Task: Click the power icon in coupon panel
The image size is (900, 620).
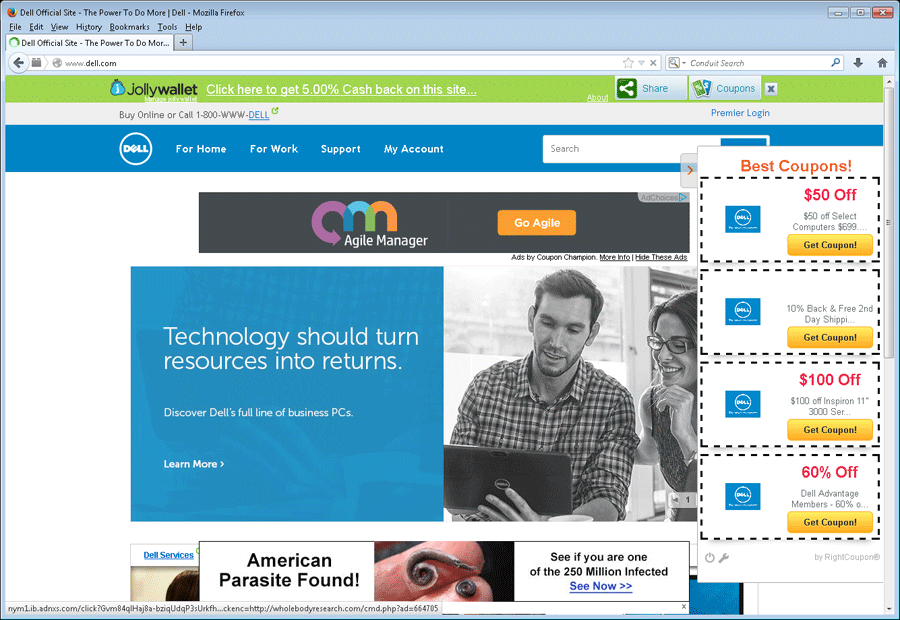Action: tap(709, 558)
